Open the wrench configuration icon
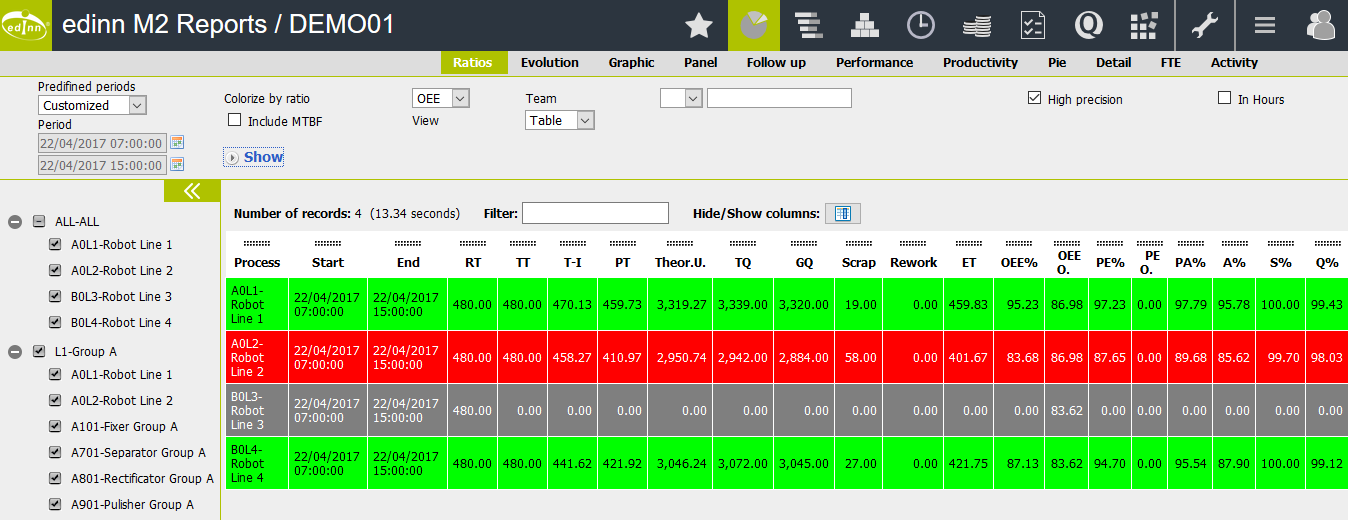The image size is (1348, 520). 1205,25
